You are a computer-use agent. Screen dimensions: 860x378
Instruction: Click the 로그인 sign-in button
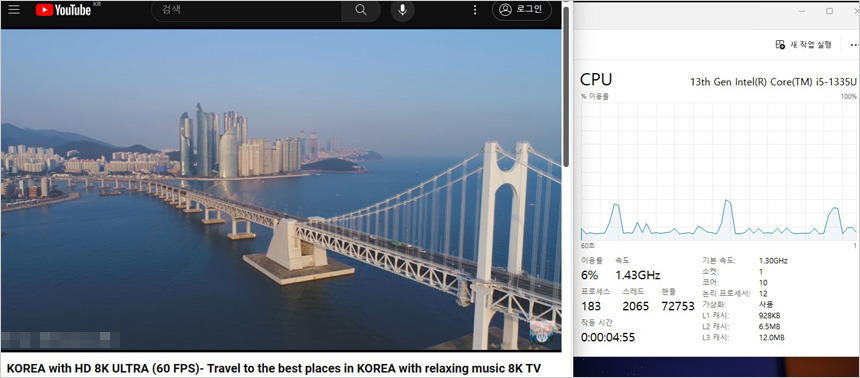522,10
